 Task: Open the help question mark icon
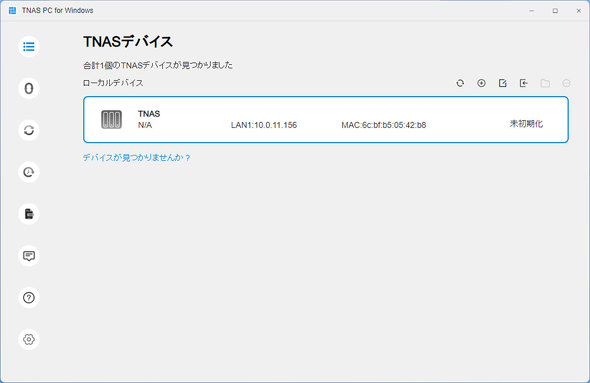pos(29,298)
